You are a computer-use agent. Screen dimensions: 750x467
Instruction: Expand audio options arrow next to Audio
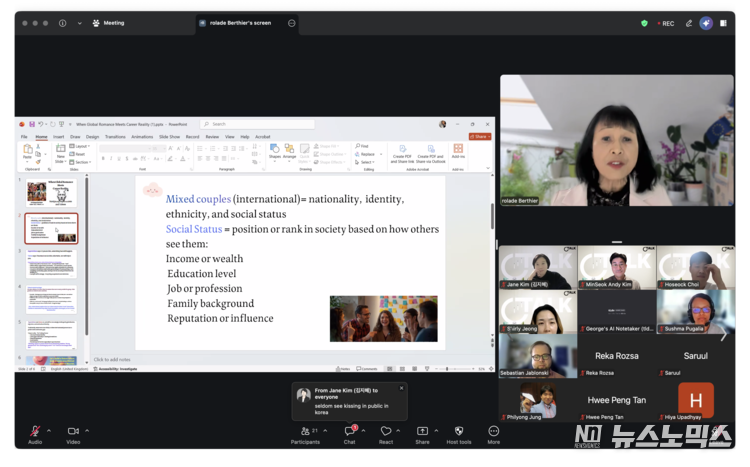click(48, 431)
